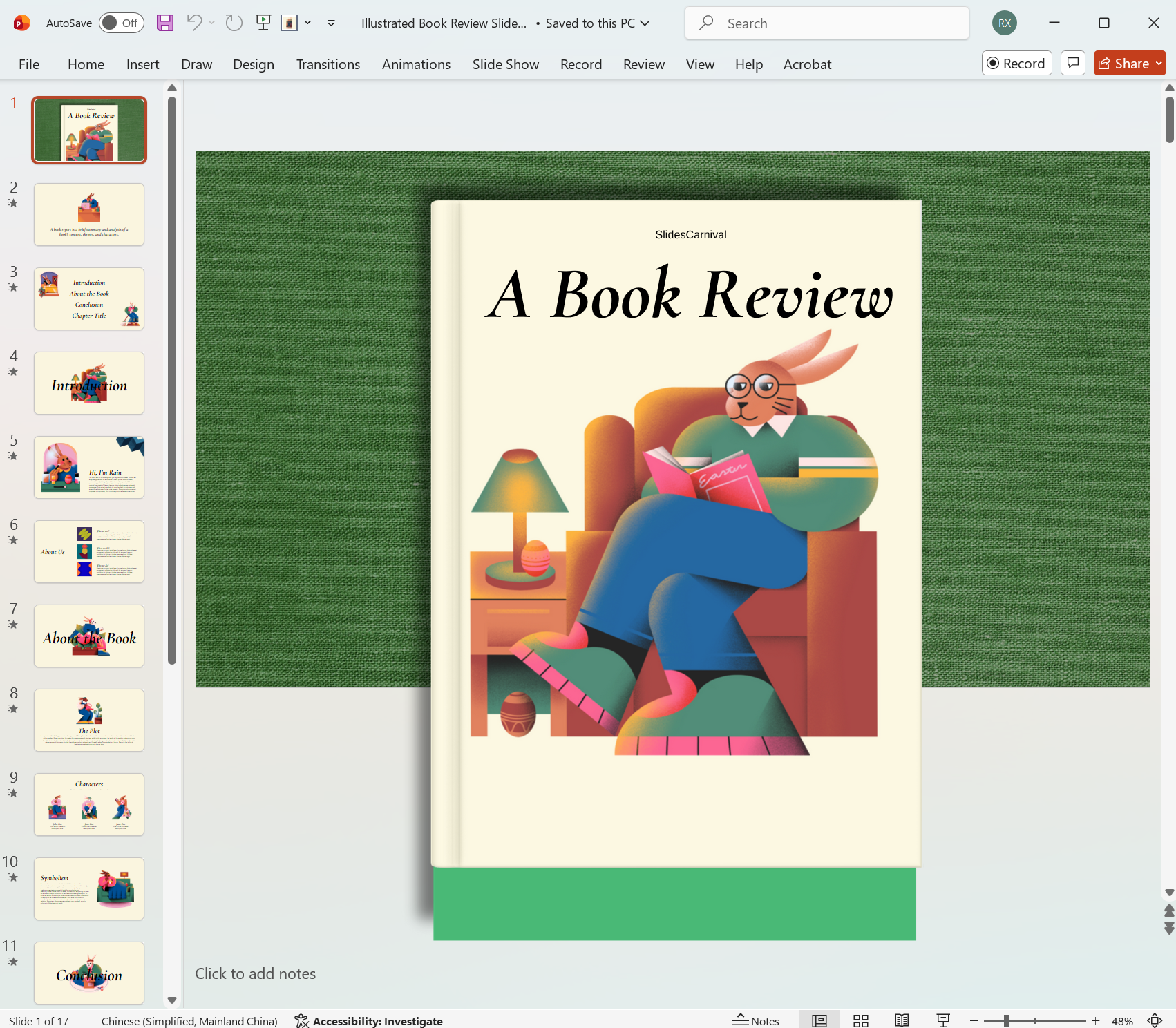Start Slide Show from status bar
1176x1028 pixels.
[x=943, y=1020]
